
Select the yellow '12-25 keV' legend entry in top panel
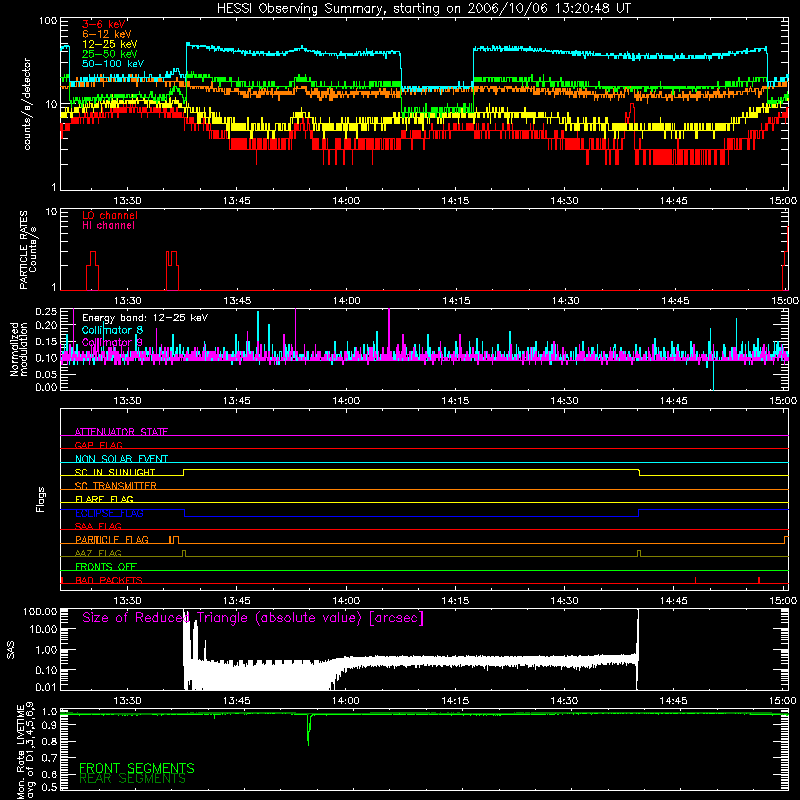(110, 44)
